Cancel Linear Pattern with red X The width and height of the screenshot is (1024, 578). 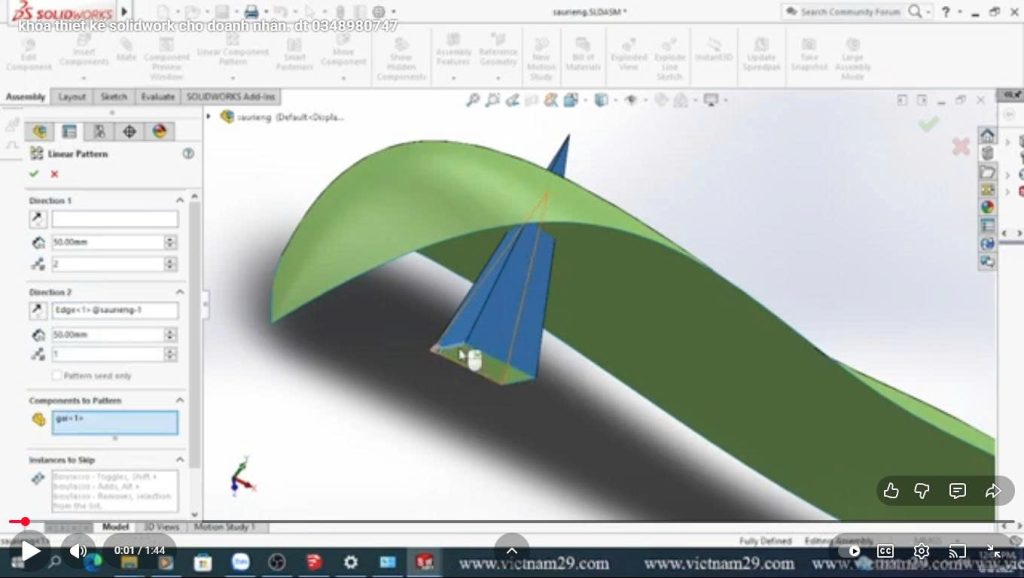tap(53, 174)
